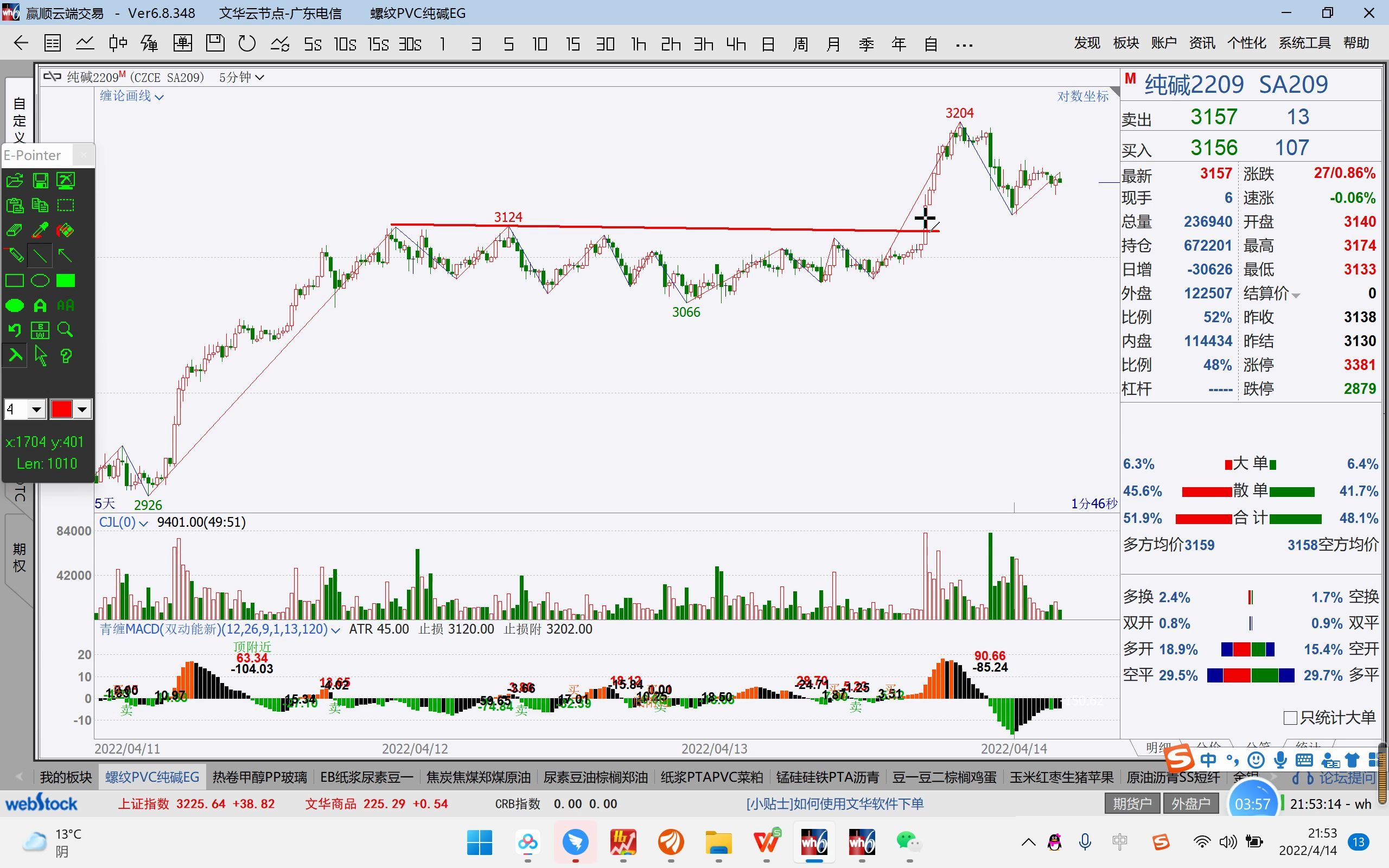Open the line width dropdown
Screen dimensions: 1389x868
36,409
